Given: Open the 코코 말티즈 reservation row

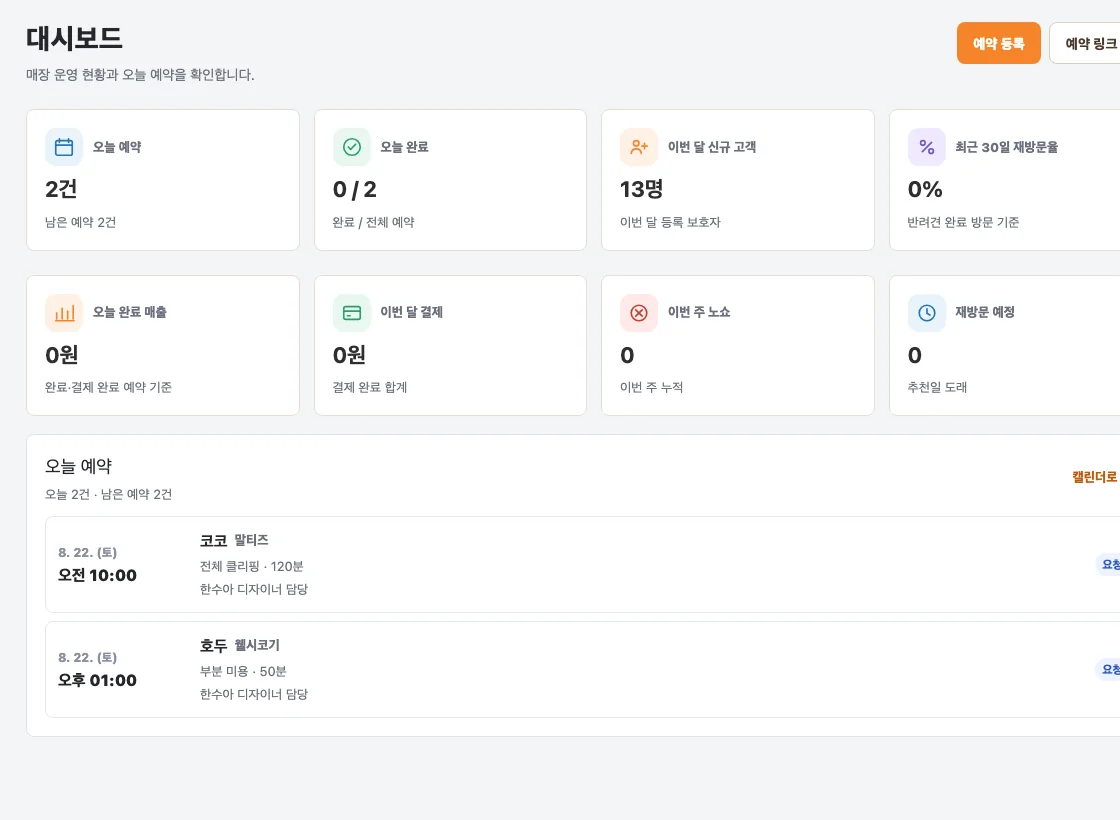Looking at the screenshot, I should tap(582, 564).
